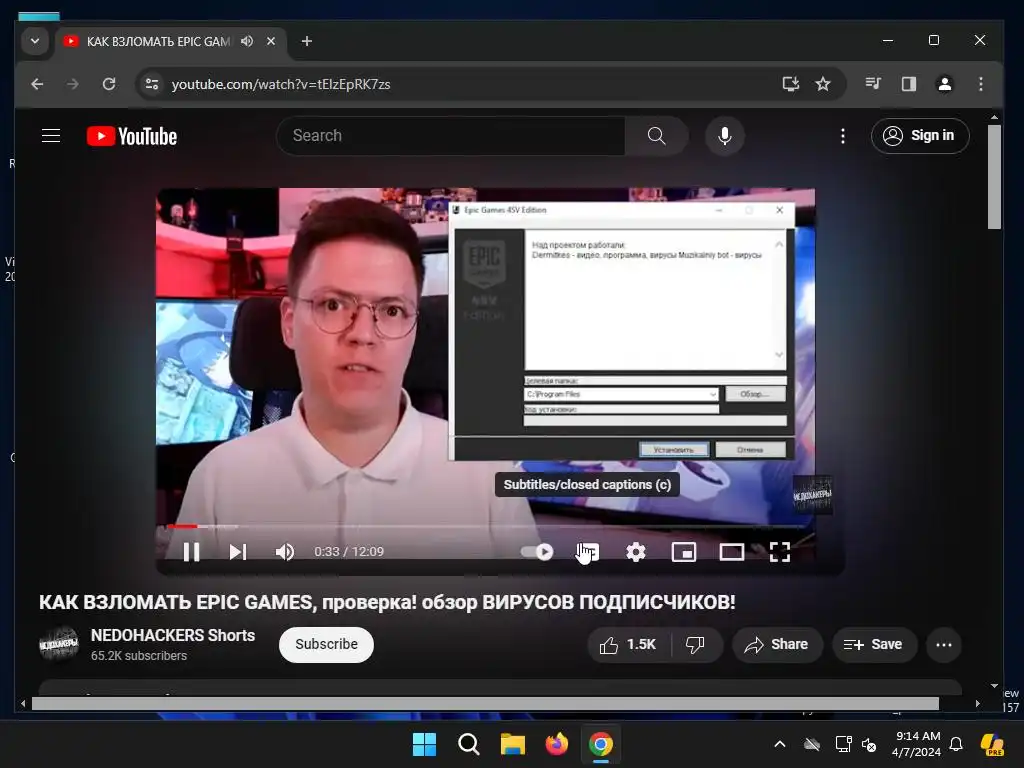This screenshot has width=1024, height=768.
Task: Like the video with 1.5K likes
Action: [628, 645]
